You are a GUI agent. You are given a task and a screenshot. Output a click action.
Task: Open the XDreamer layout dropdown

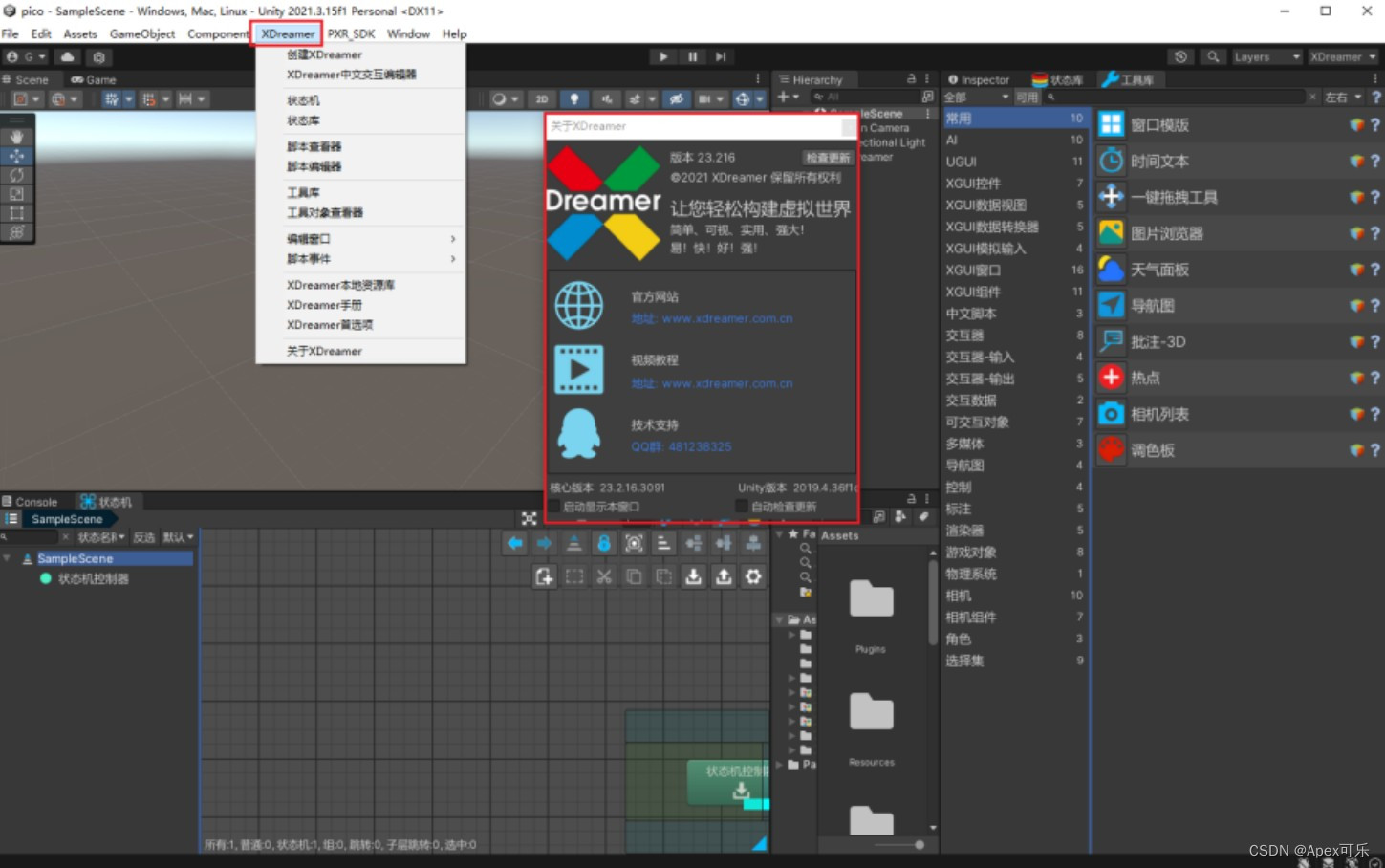1343,57
